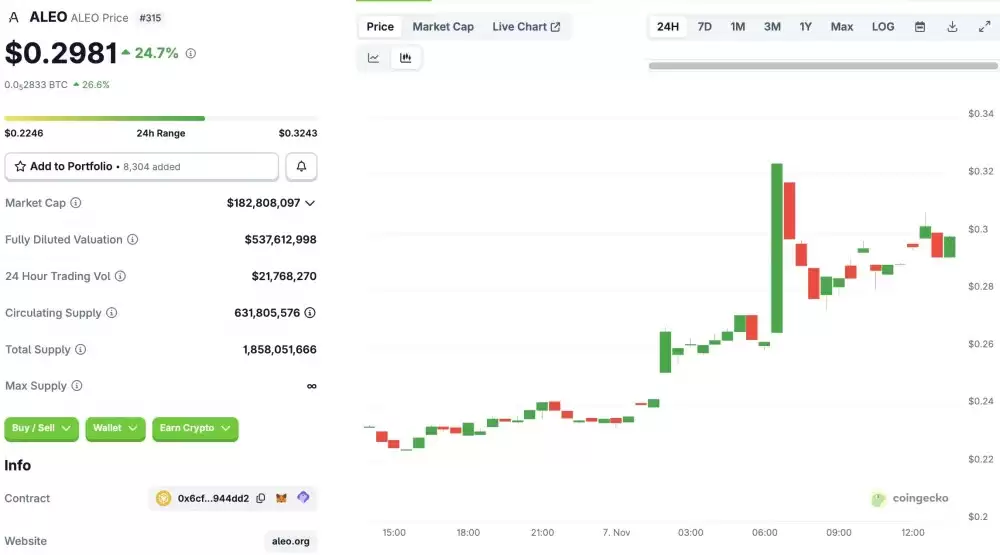Viewport: 1000px width, 555px height.
Task: Download the chart data
Action: 952,27
